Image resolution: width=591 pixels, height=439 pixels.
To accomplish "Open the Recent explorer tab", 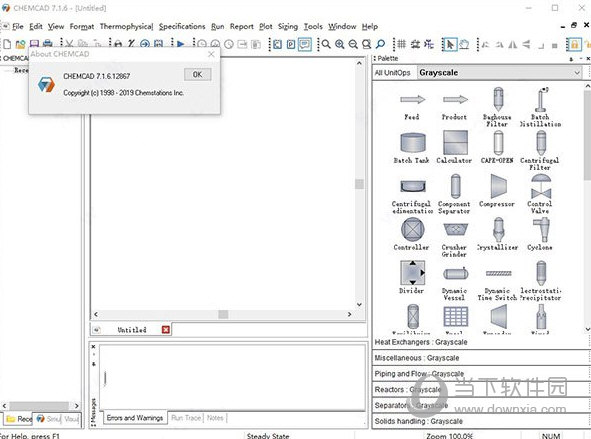I will 18,419.
